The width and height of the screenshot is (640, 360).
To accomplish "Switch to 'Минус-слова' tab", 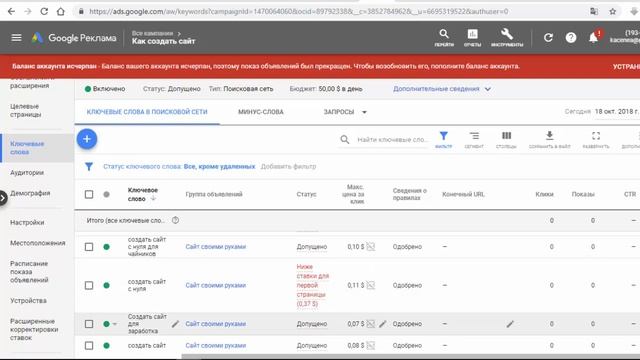I will click(261, 112).
